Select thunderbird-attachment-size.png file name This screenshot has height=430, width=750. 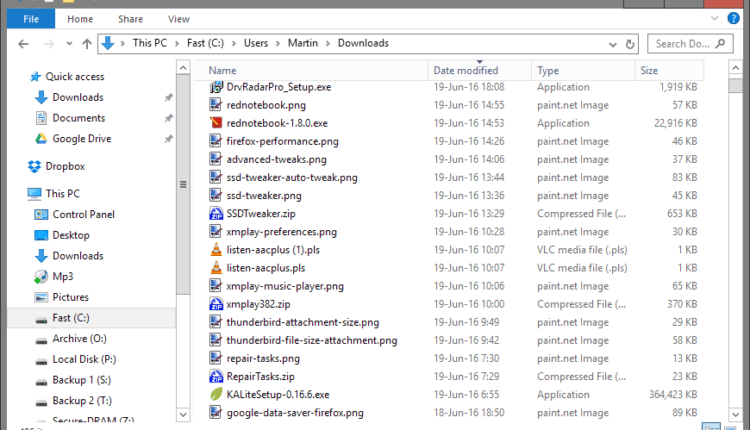tap(303, 322)
